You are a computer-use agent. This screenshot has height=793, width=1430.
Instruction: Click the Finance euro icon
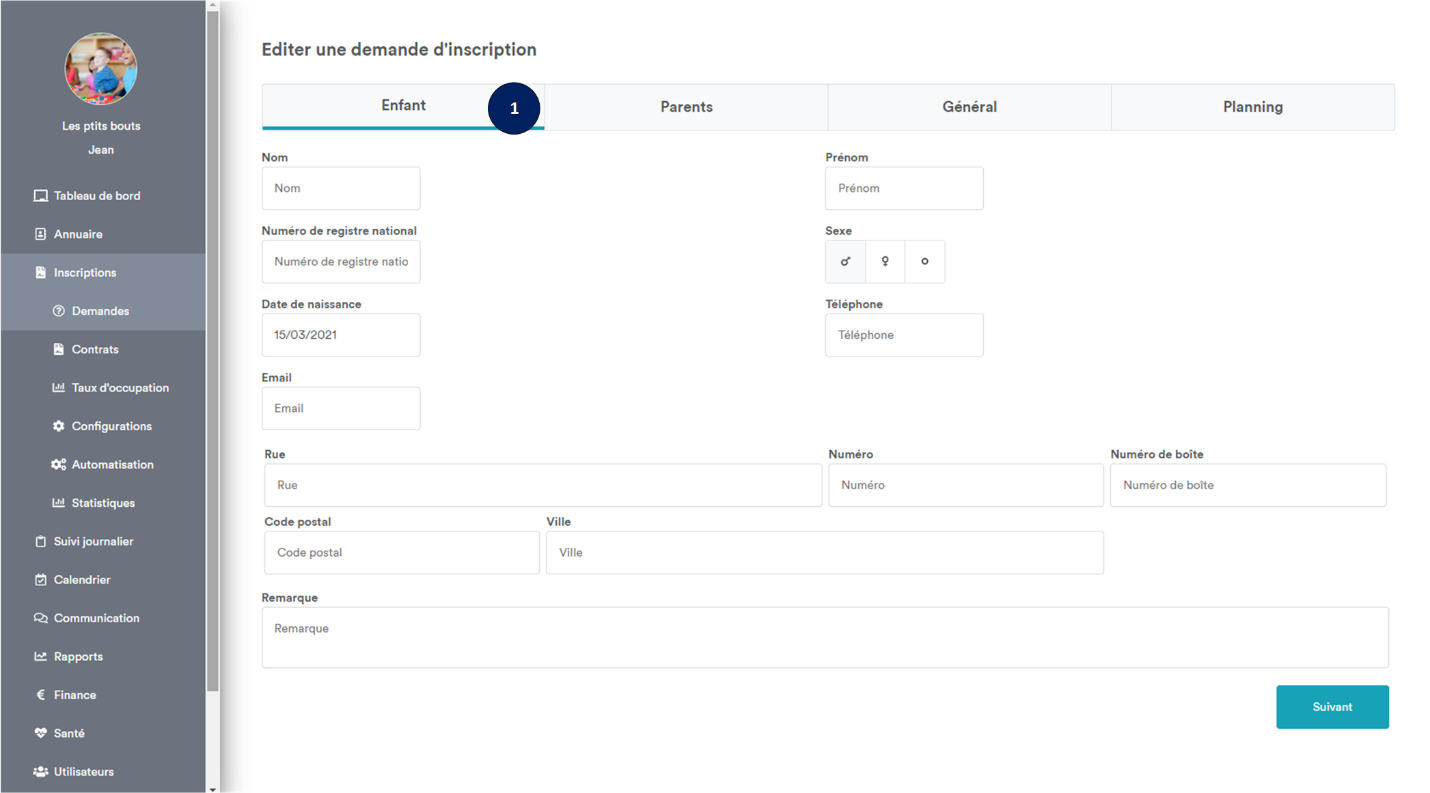(x=40, y=695)
